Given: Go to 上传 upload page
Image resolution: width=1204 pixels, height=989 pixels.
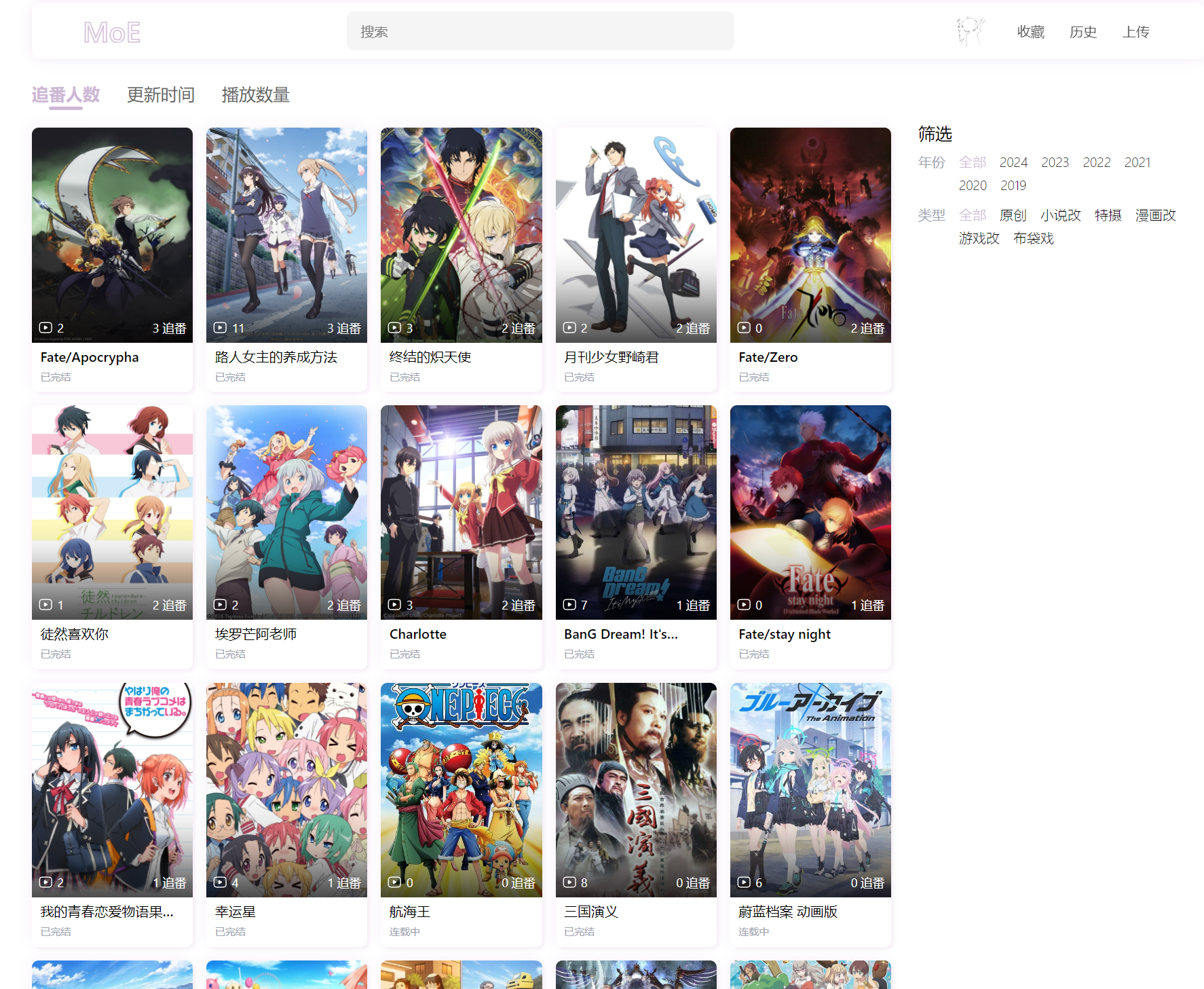Looking at the screenshot, I should tap(1135, 32).
